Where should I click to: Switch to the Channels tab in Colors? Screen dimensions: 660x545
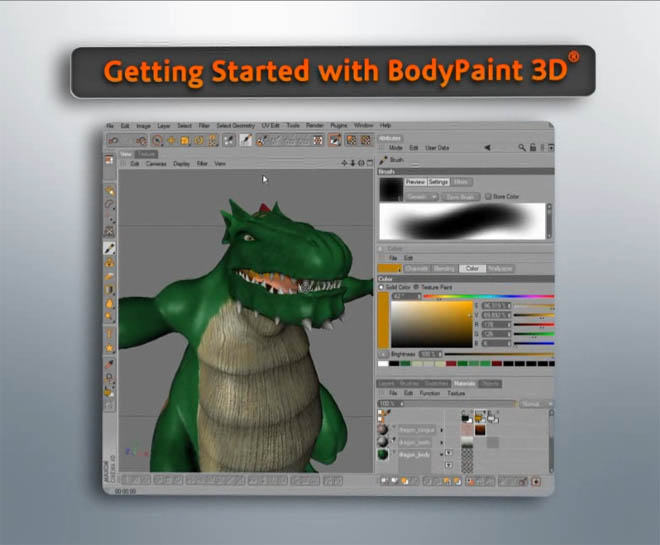[x=417, y=269]
